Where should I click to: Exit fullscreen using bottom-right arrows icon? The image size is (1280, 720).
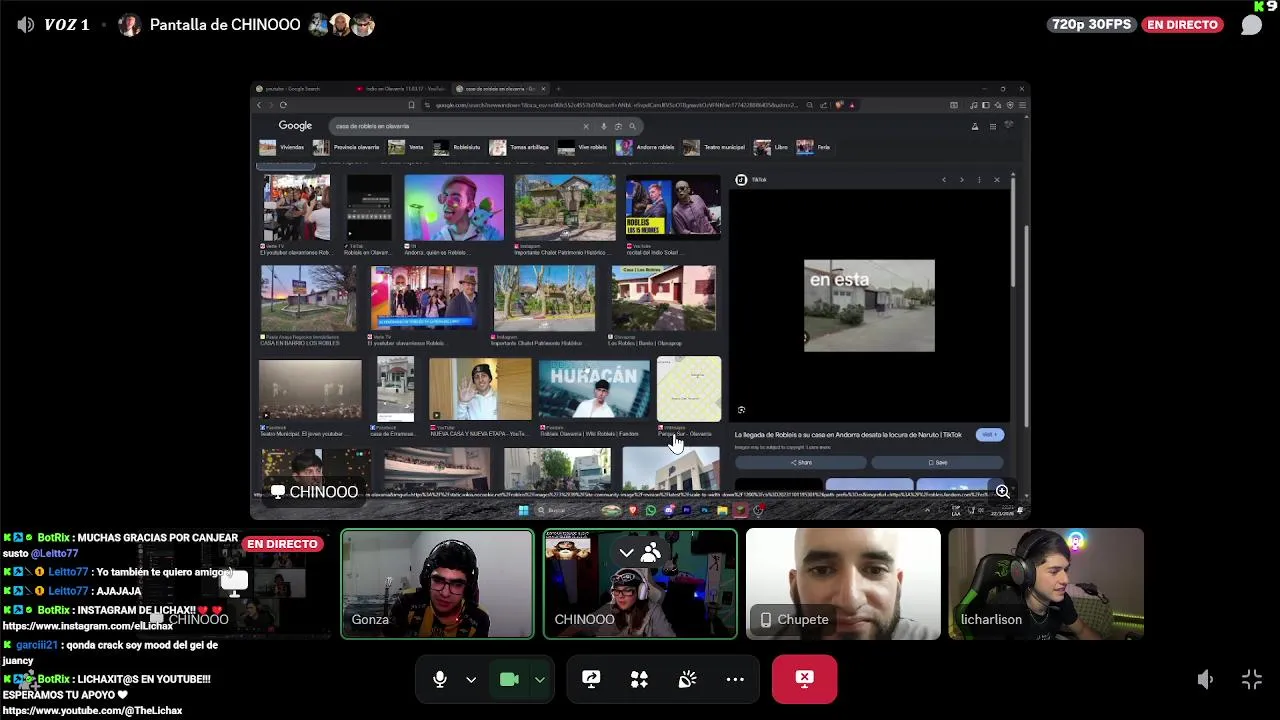click(1252, 680)
